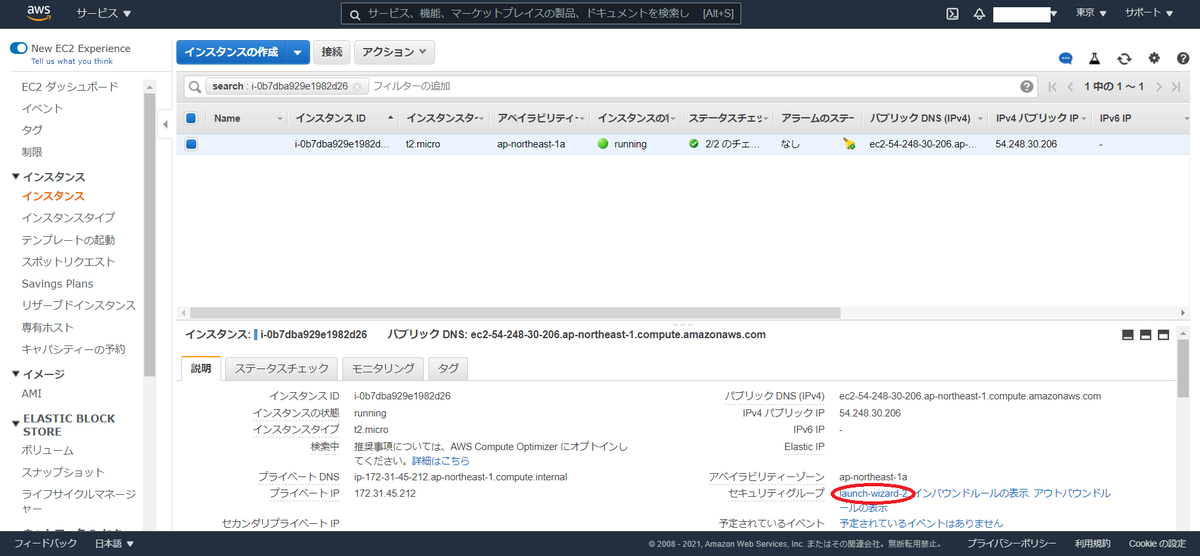Screen dimensions: 1200x556
Task: Open ボリューム in sidebar
Action: pos(48,450)
